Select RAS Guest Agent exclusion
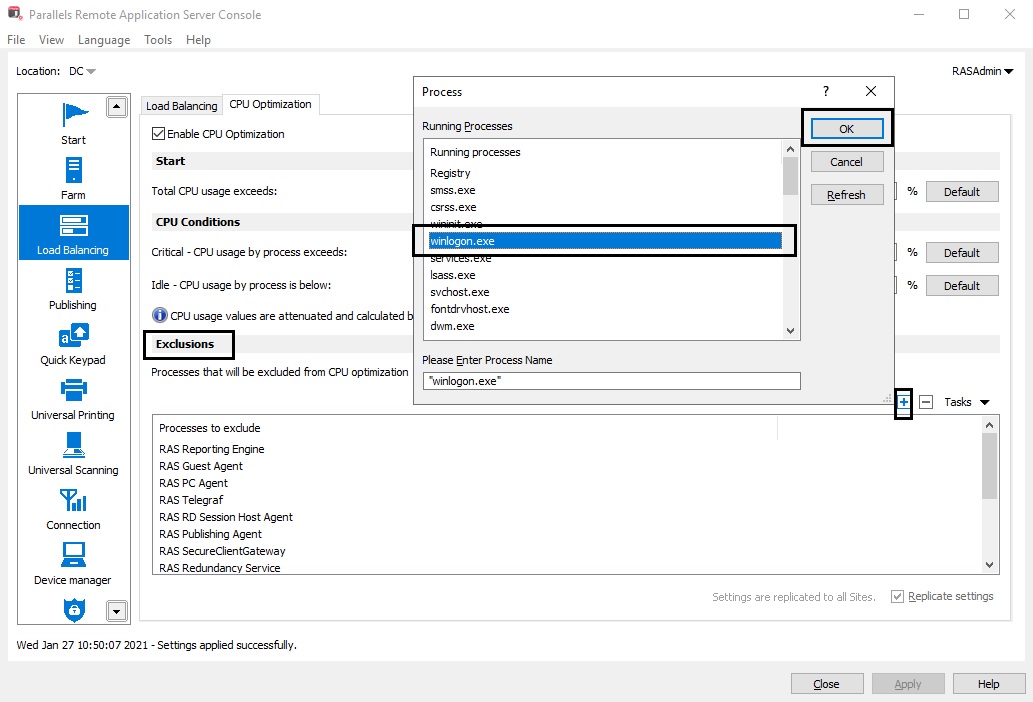Screen dimensions: 1033x702 point(201,466)
